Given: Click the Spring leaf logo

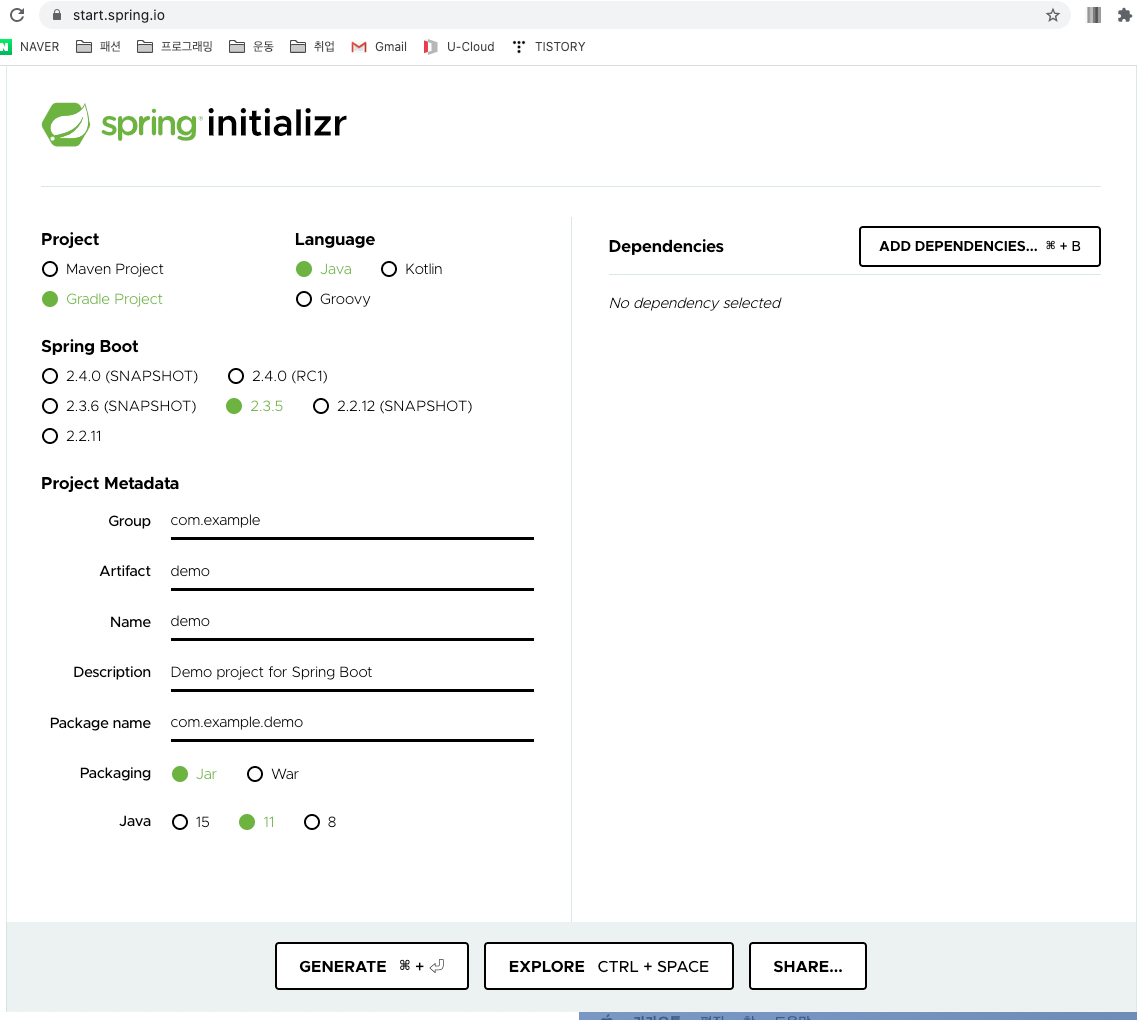Looking at the screenshot, I should 66,124.
